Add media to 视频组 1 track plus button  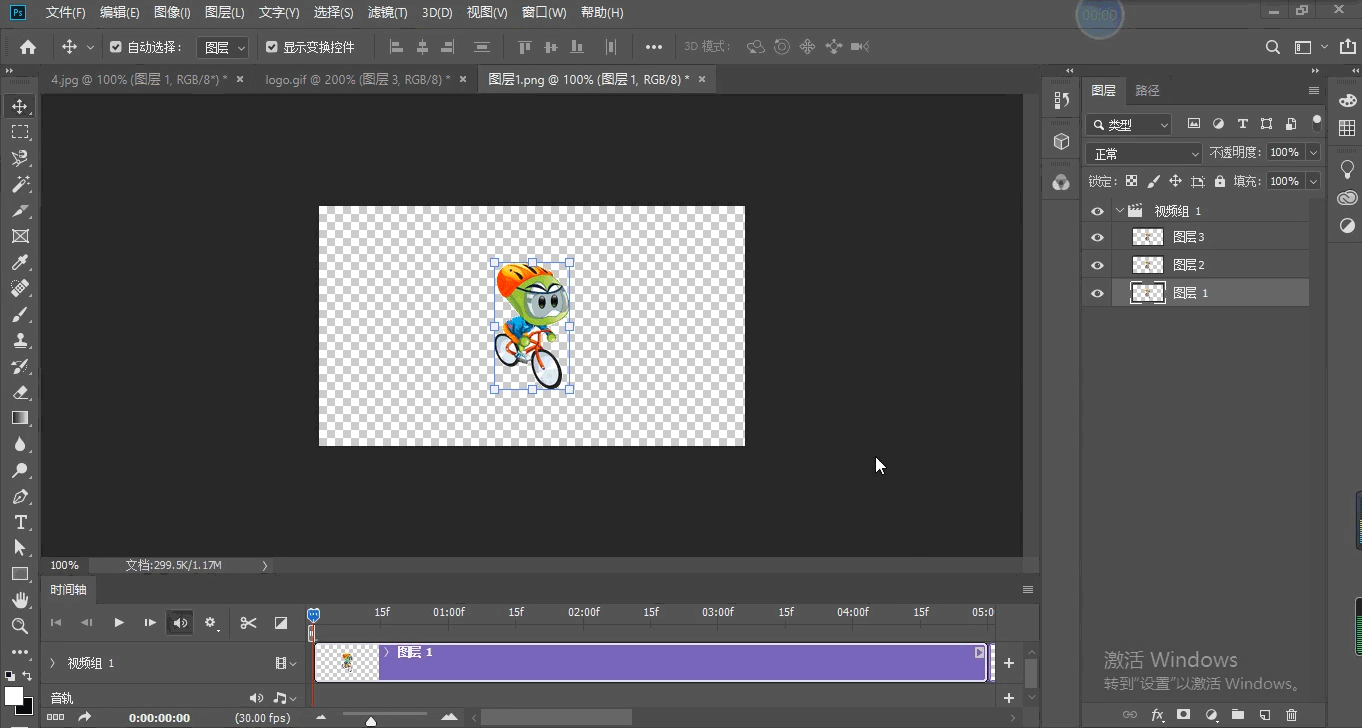1009,663
